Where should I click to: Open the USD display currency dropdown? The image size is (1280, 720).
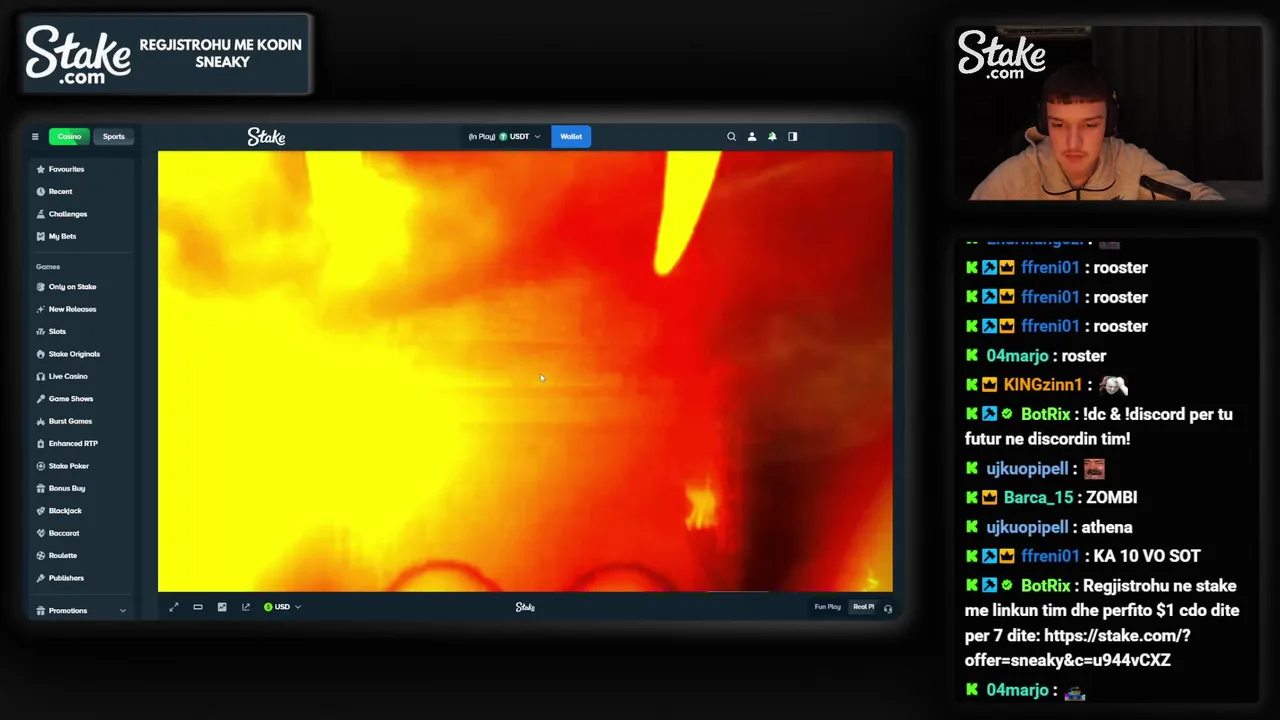282,607
